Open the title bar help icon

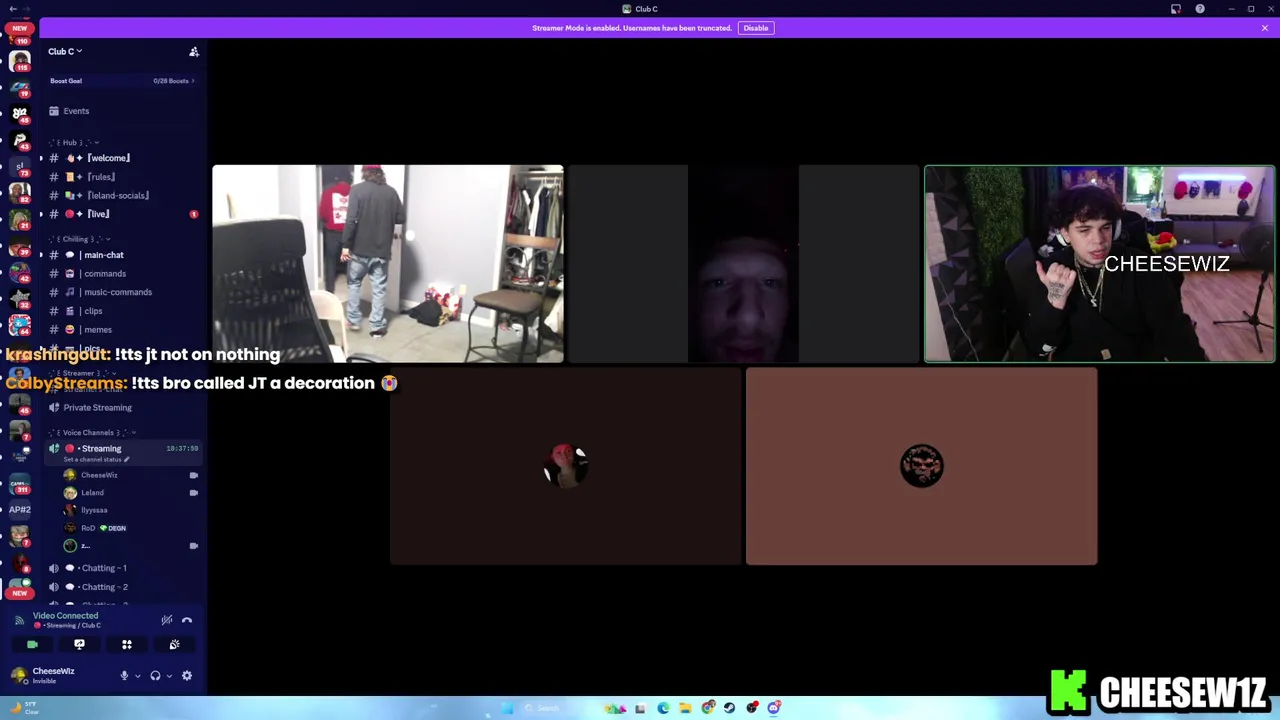coord(1200,9)
